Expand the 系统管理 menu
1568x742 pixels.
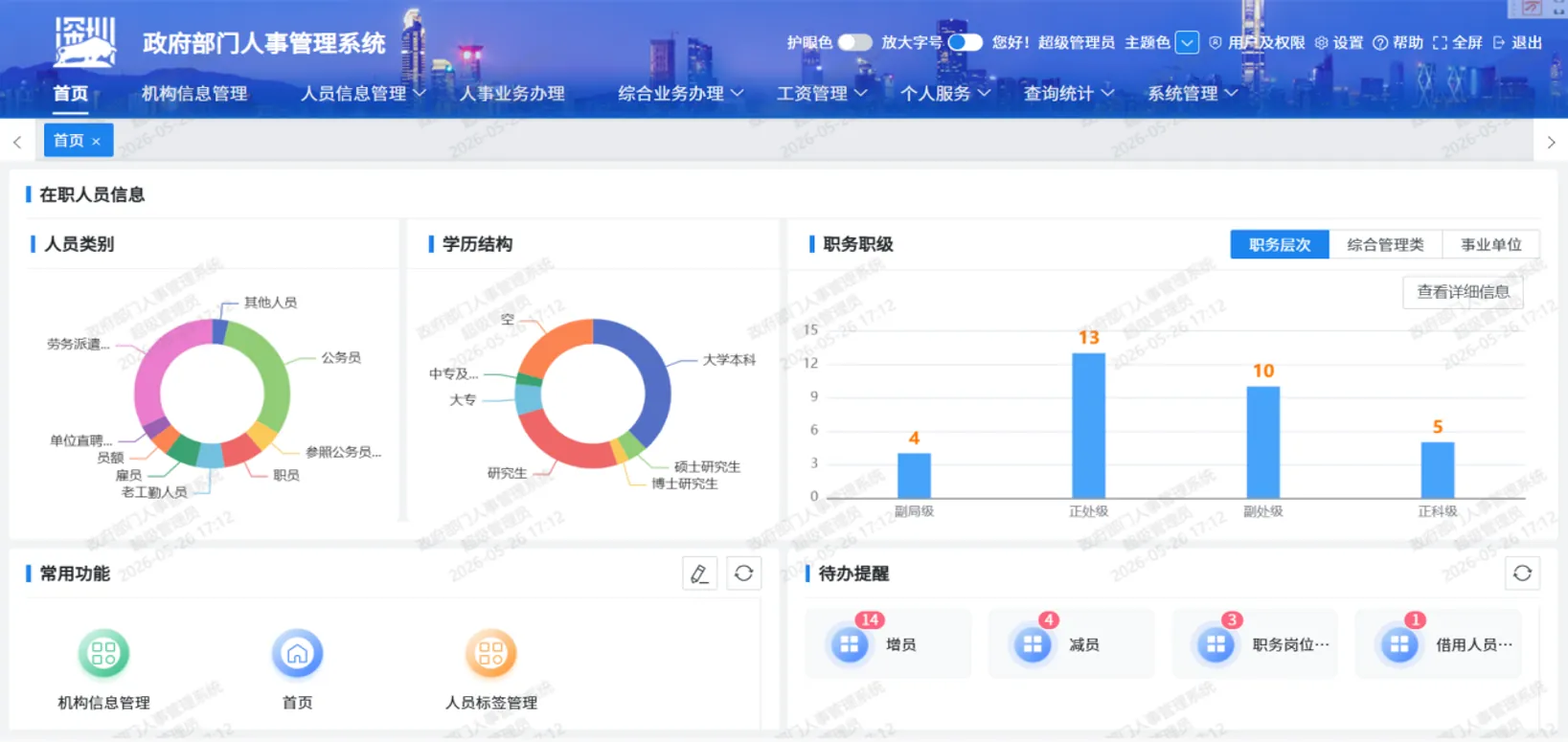pos(1193,93)
